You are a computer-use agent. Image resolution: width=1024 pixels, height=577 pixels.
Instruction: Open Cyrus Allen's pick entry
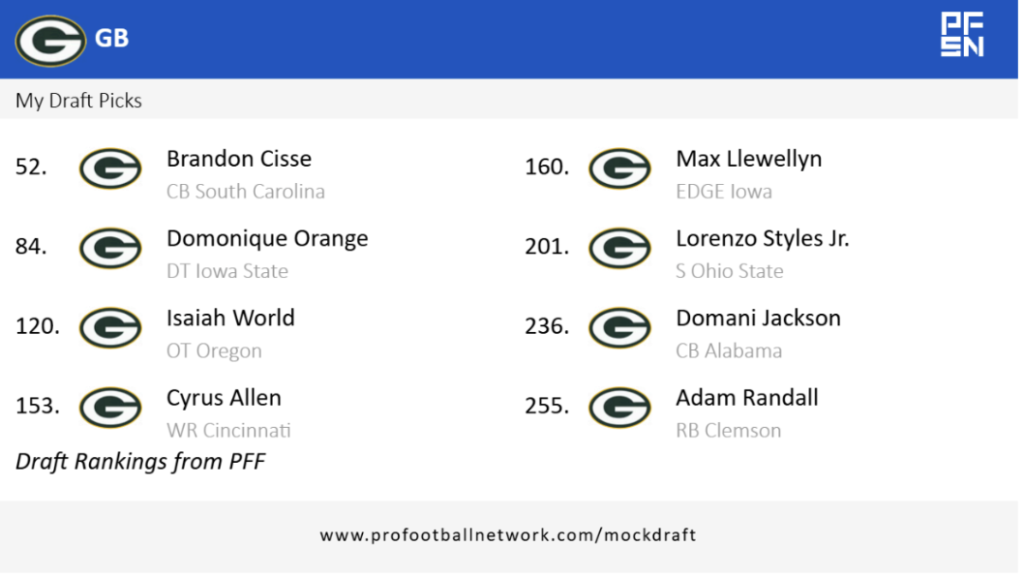224,398
